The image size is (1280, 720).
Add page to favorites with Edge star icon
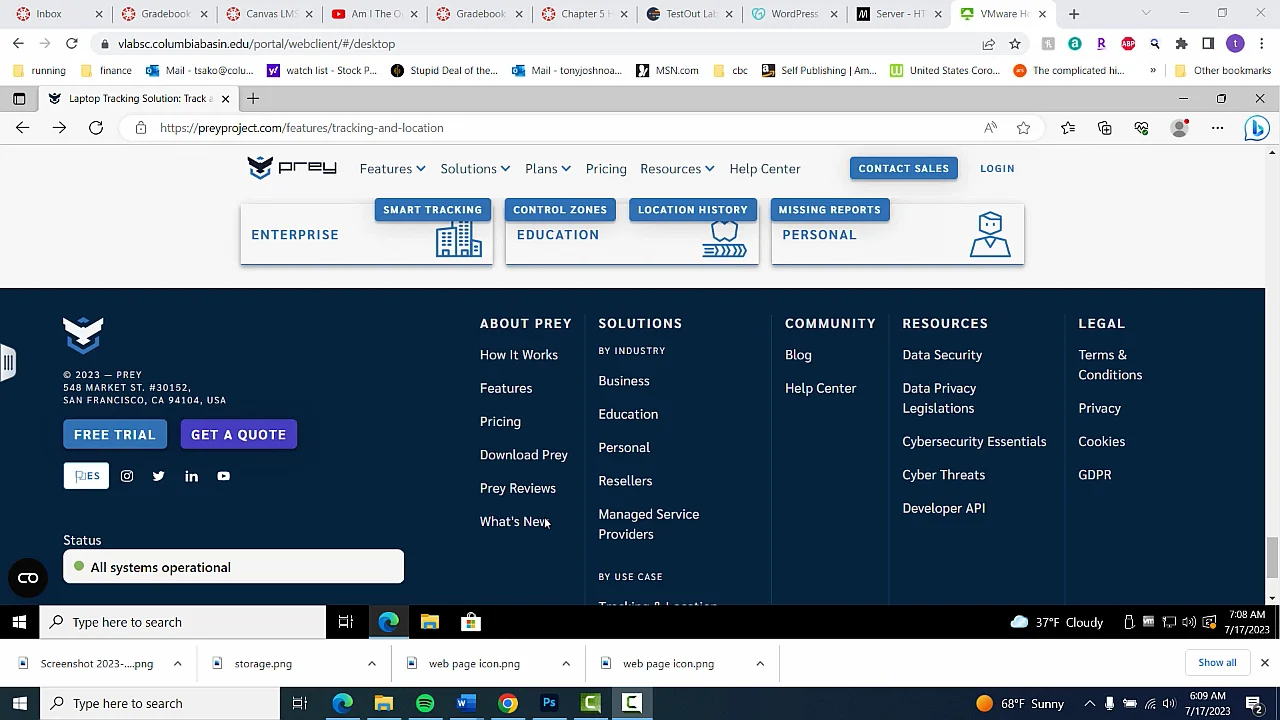click(x=1023, y=128)
